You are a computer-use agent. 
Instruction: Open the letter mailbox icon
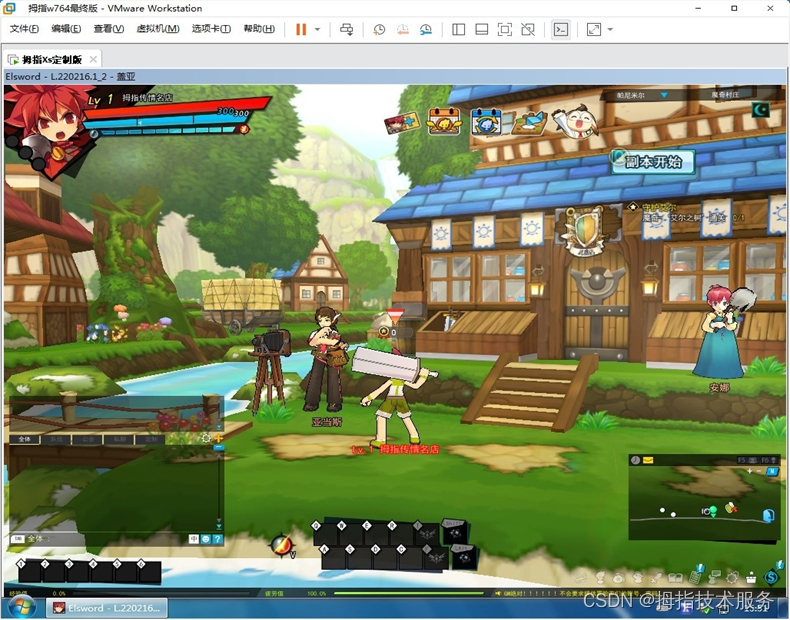529,123
